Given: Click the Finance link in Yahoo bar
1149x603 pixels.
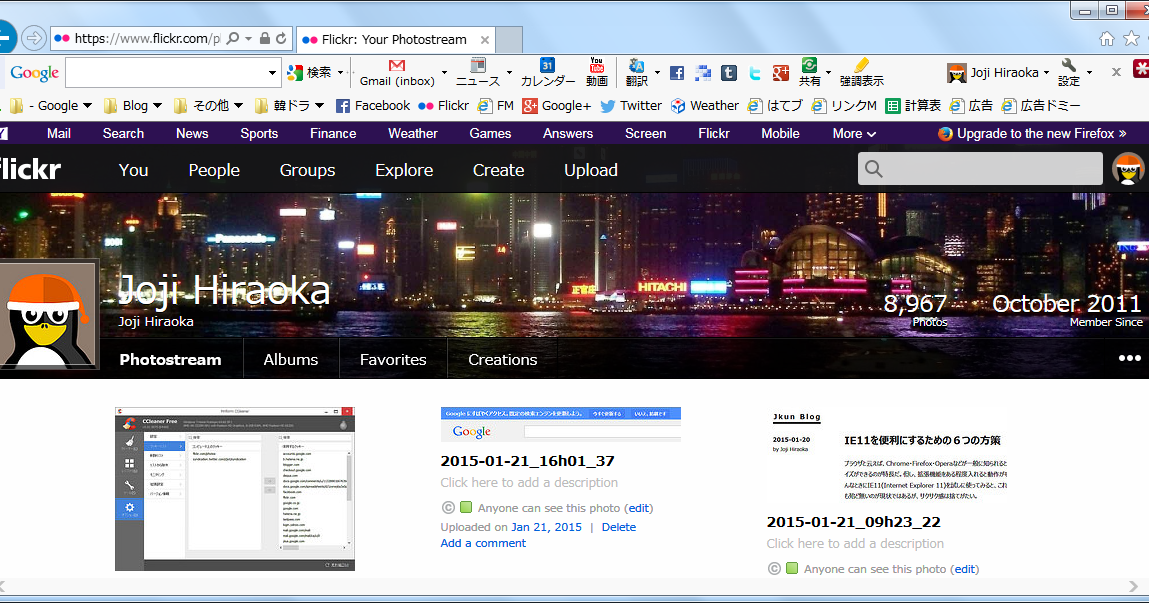Looking at the screenshot, I should 333,133.
